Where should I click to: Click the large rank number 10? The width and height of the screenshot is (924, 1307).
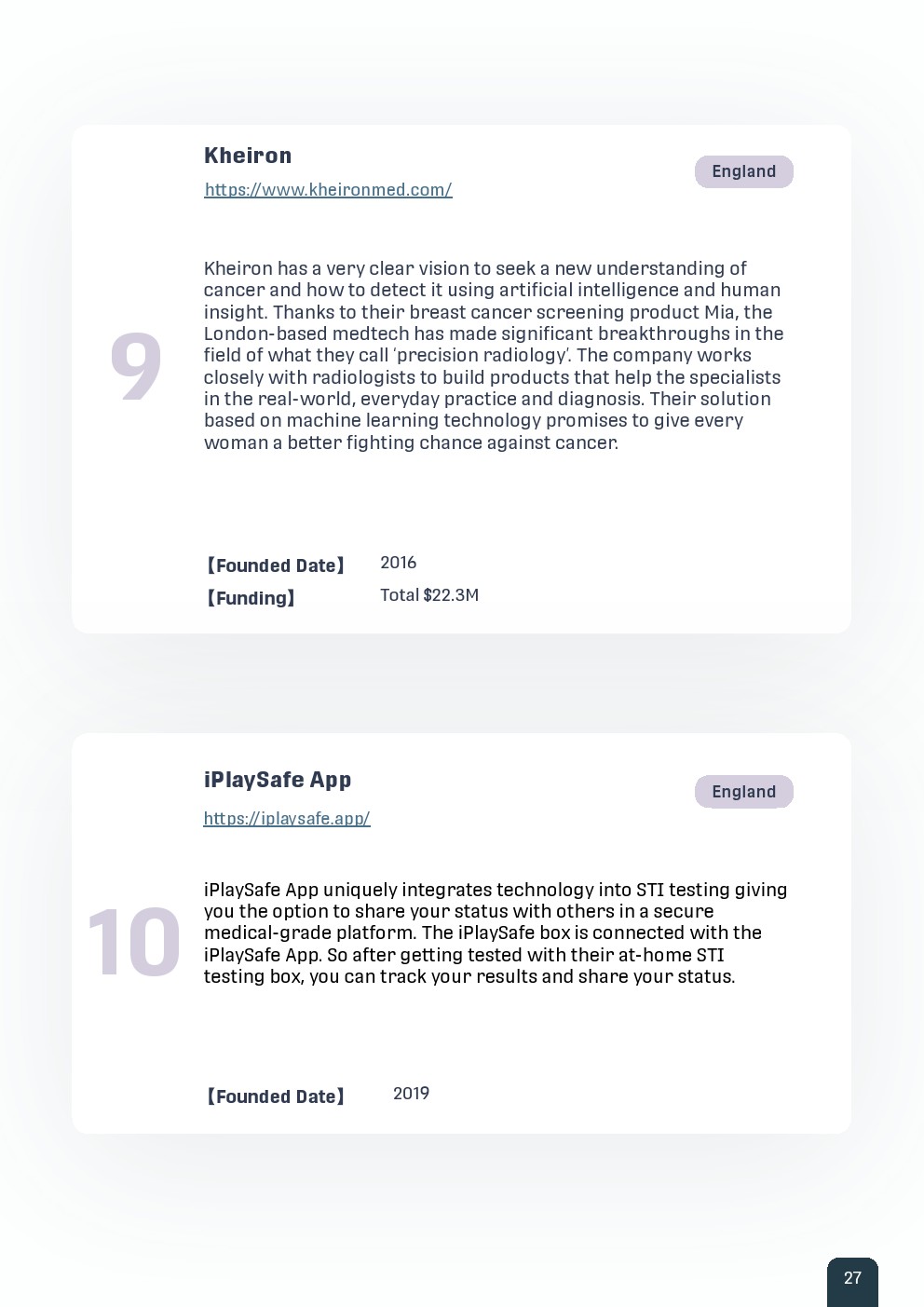pyautogui.click(x=134, y=944)
